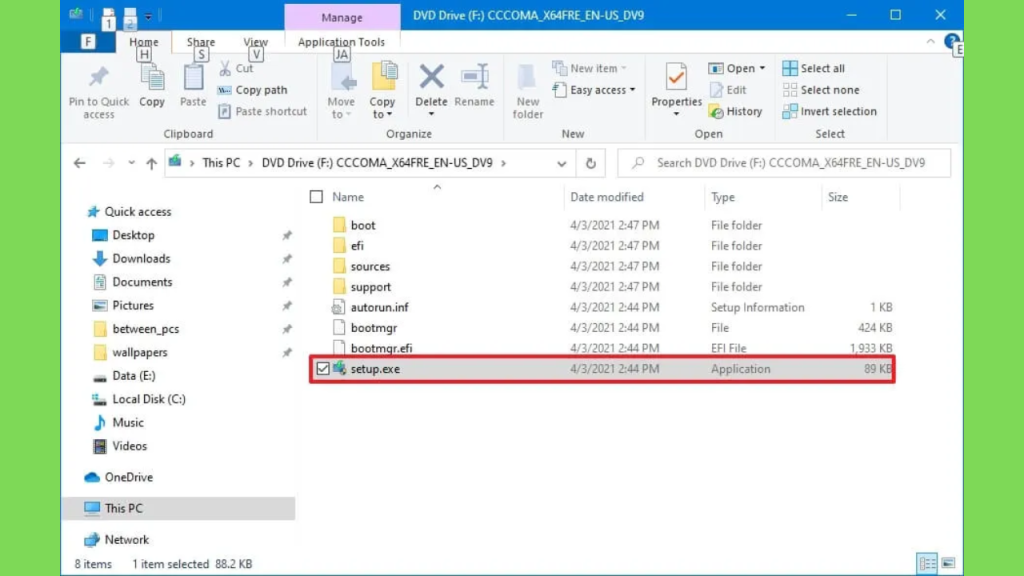The image size is (1024, 576).
Task: Sort by the Date modified column
Action: click(607, 197)
